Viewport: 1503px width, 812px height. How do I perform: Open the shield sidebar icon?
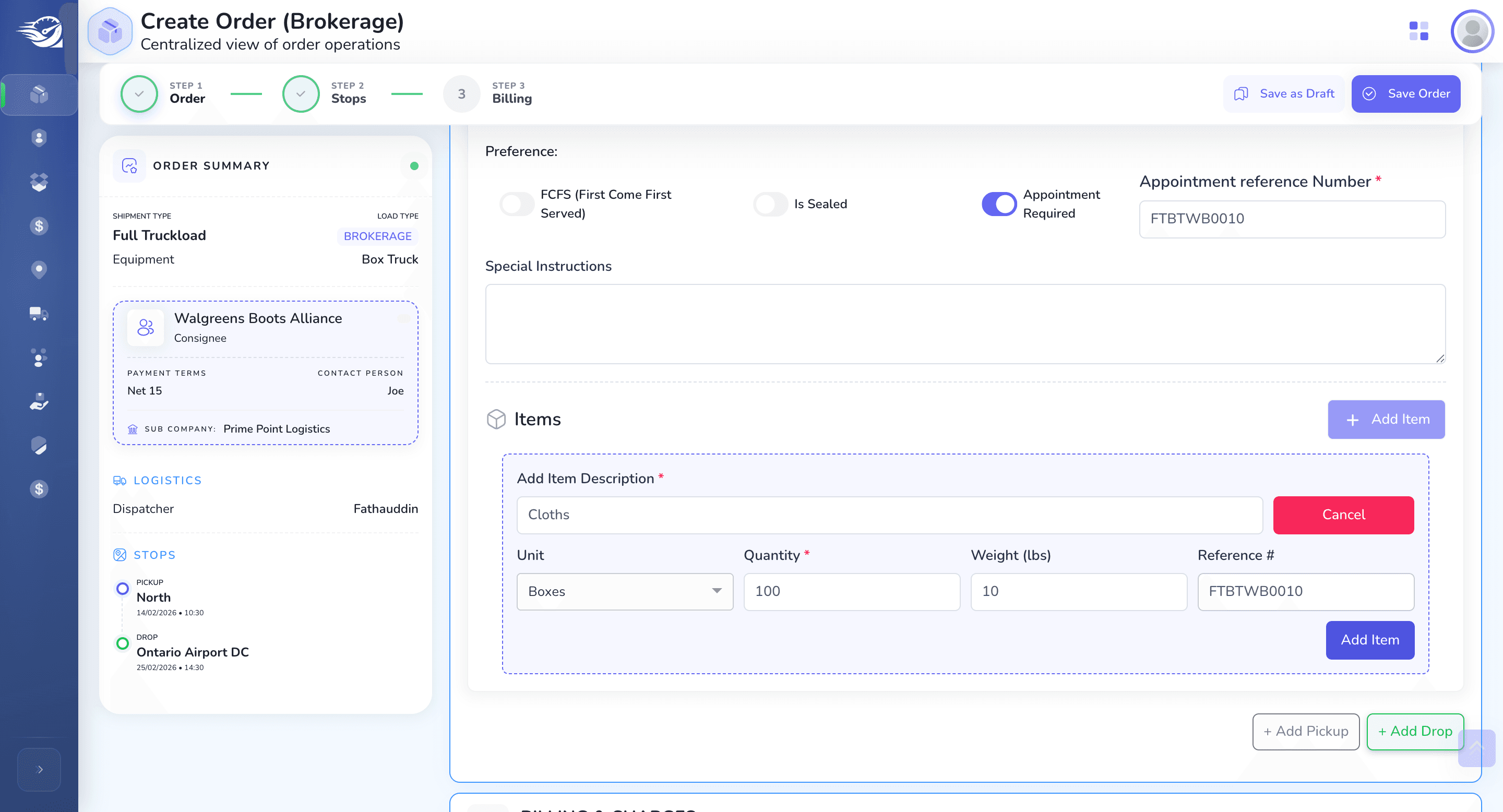coord(39,445)
